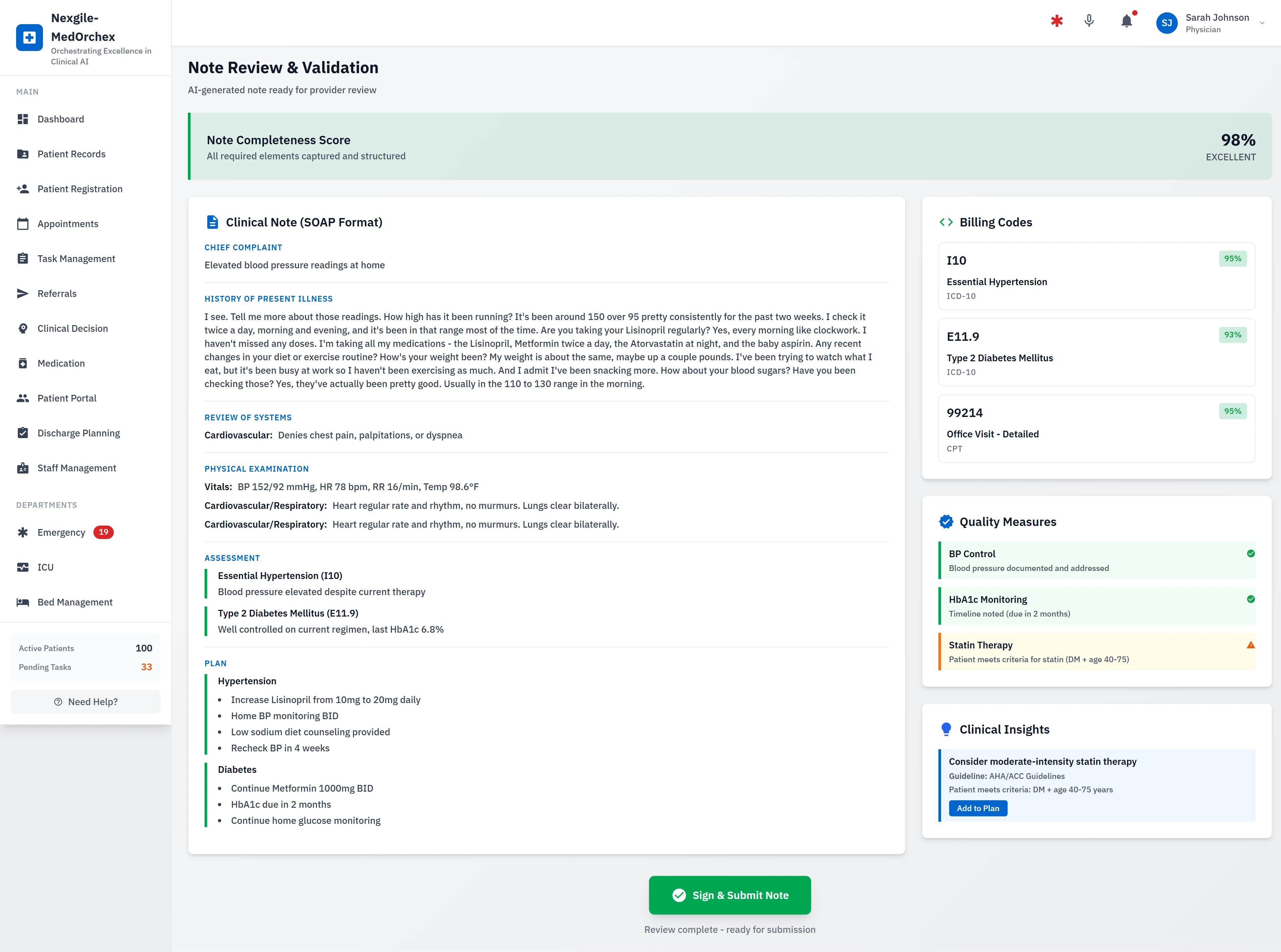This screenshot has width=1281, height=952.
Task: Go to Patient Records menu item
Action: tap(71, 154)
